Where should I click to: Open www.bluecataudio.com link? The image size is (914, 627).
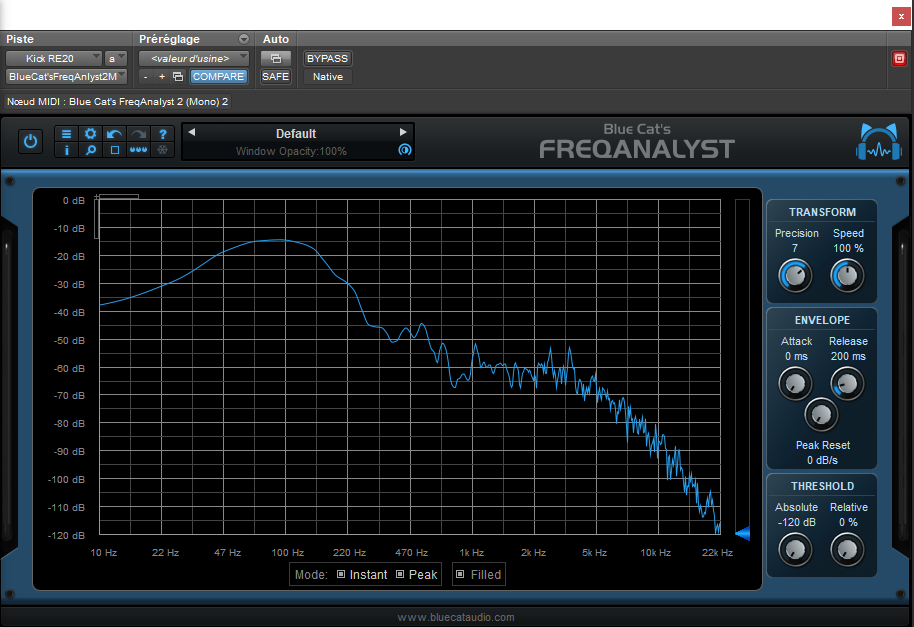tap(456, 617)
